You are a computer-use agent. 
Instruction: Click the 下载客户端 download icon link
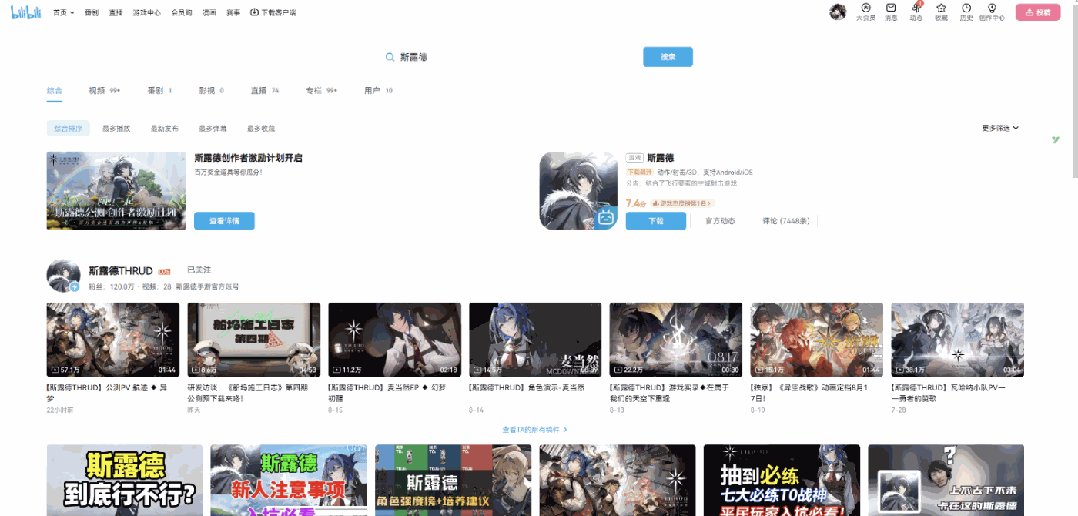273,12
